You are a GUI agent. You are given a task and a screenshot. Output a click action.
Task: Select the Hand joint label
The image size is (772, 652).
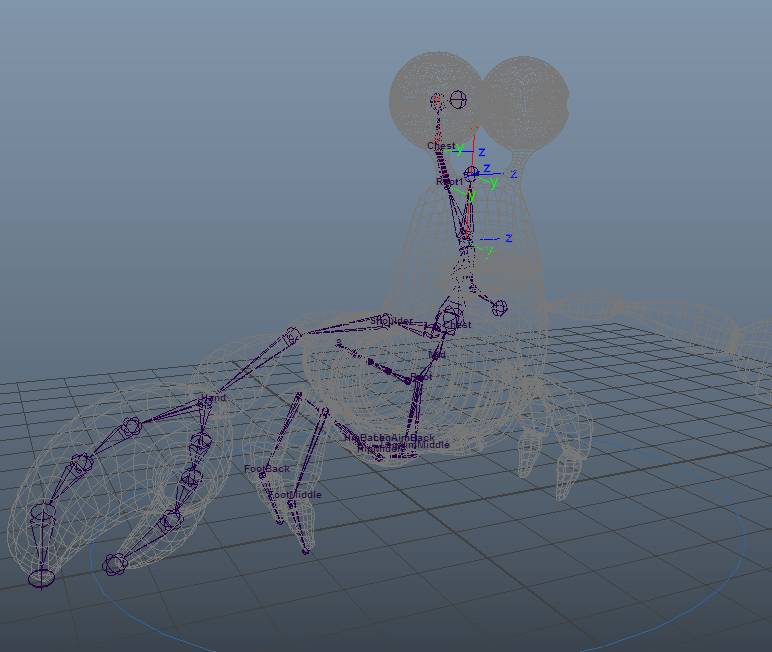213,397
